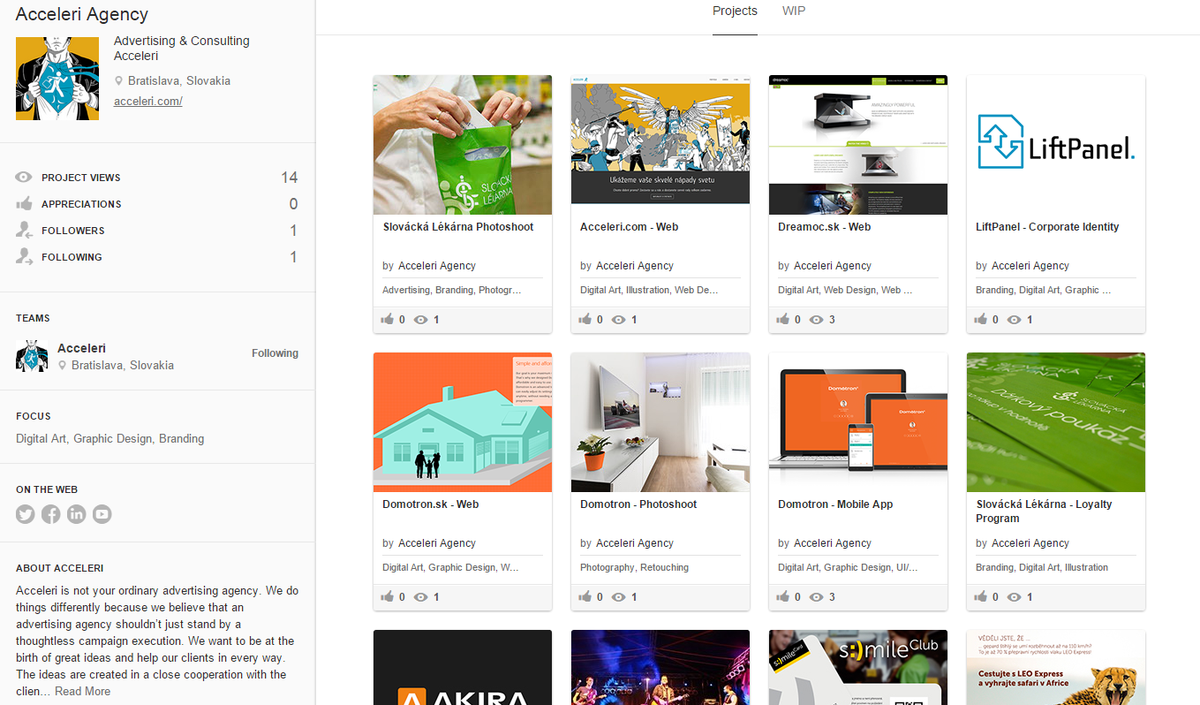
Task: Click thumbs-up icon on Domotron - Mobile App card
Action: [x=783, y=597]
